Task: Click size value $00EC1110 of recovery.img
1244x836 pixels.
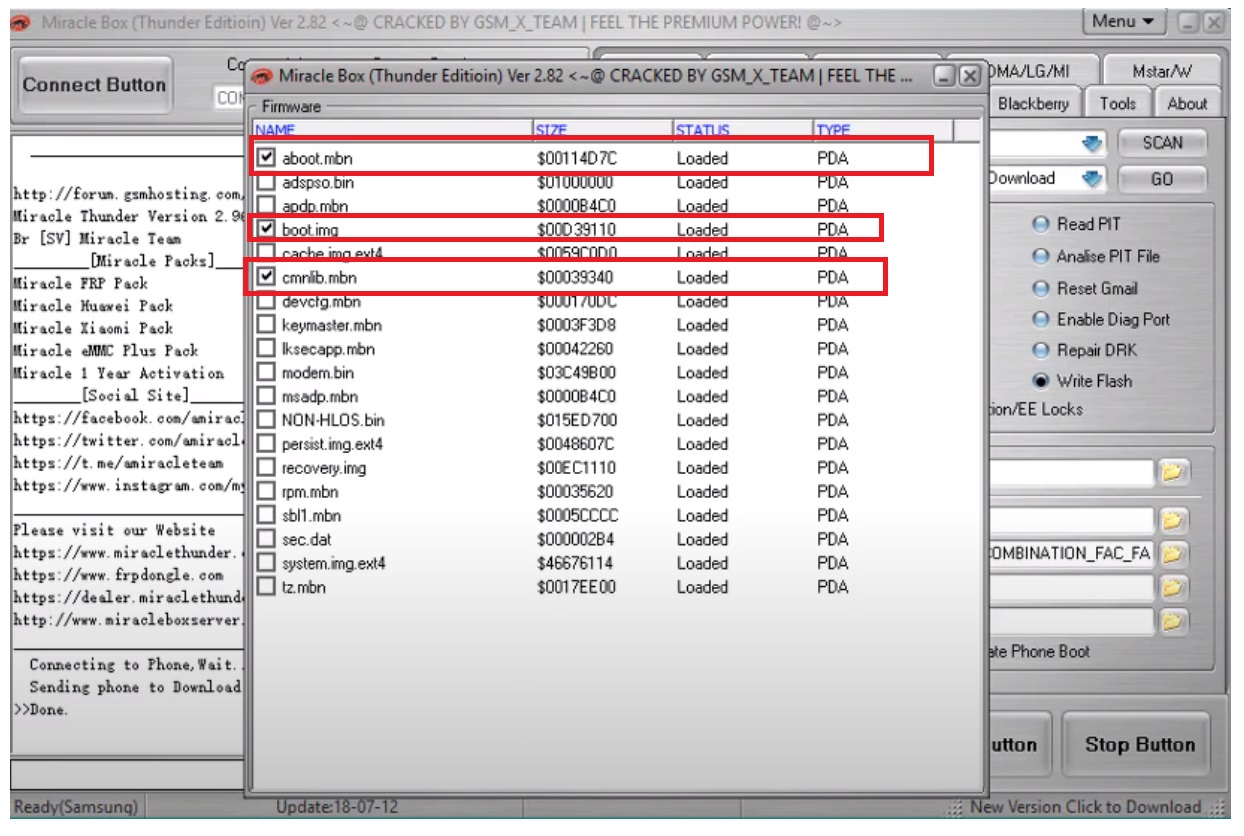Action: 576,468
